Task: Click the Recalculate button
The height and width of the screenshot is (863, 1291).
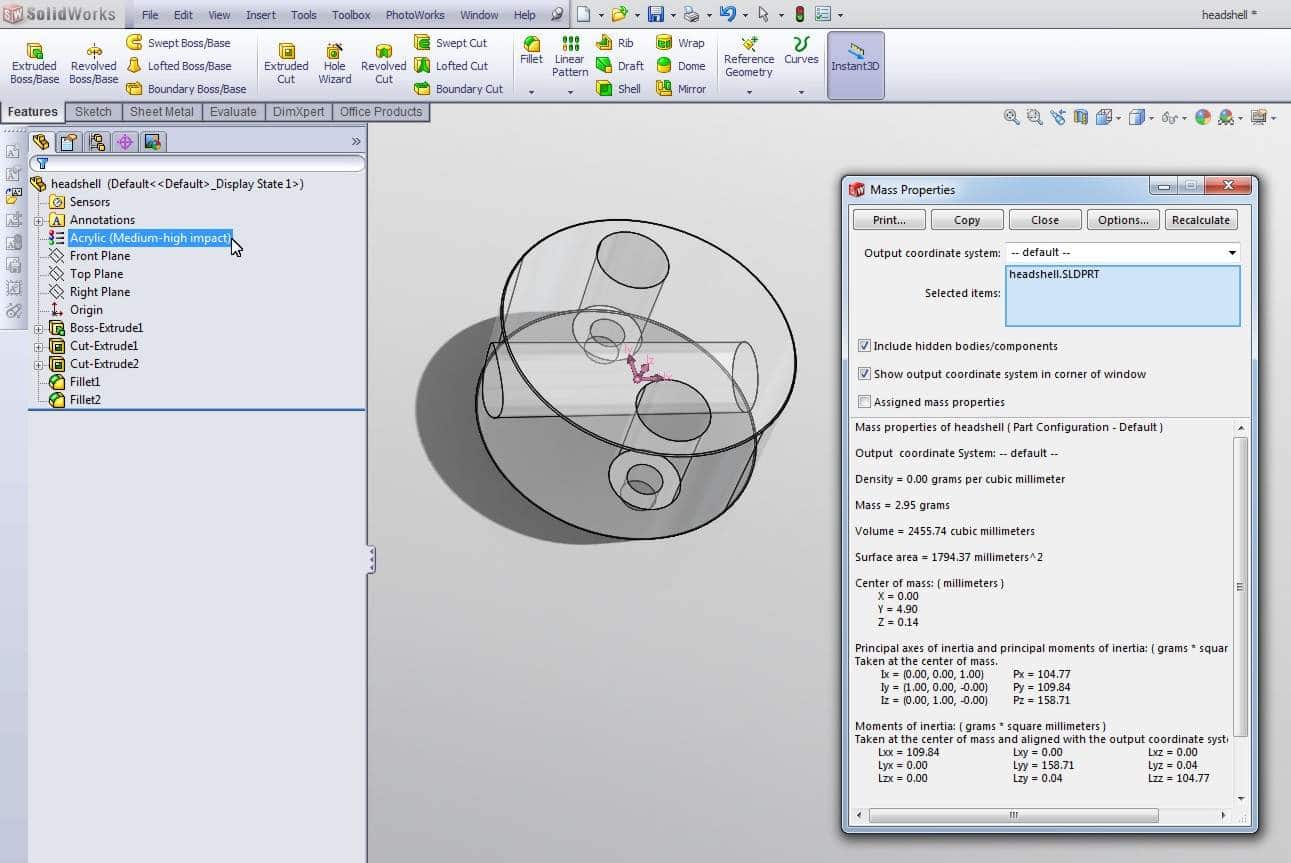Action: [x=1201, y=220]
